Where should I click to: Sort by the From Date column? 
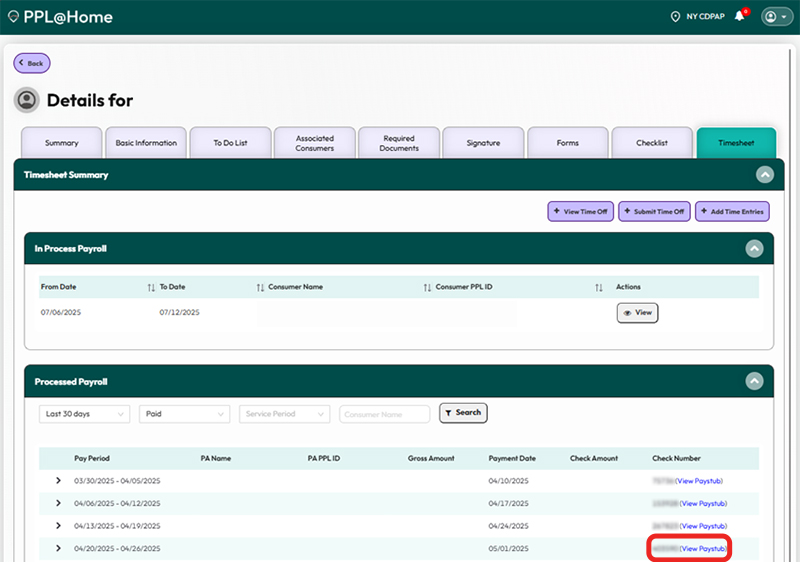click(x=151, y=288)
